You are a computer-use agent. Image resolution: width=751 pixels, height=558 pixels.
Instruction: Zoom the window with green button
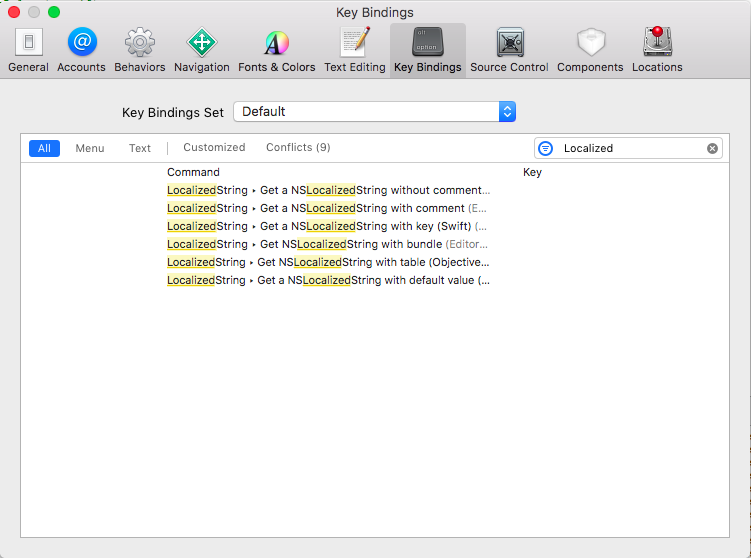(x=54, y=12)
